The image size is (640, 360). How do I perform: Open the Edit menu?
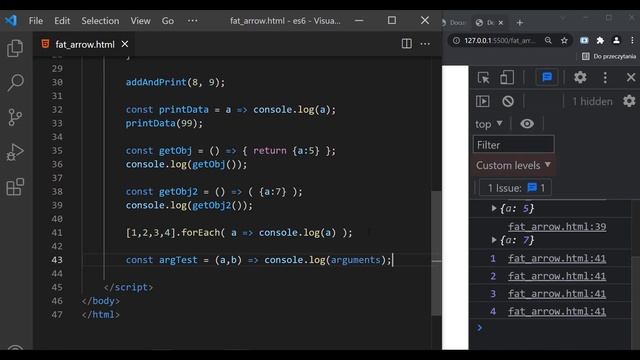point(62,21)
